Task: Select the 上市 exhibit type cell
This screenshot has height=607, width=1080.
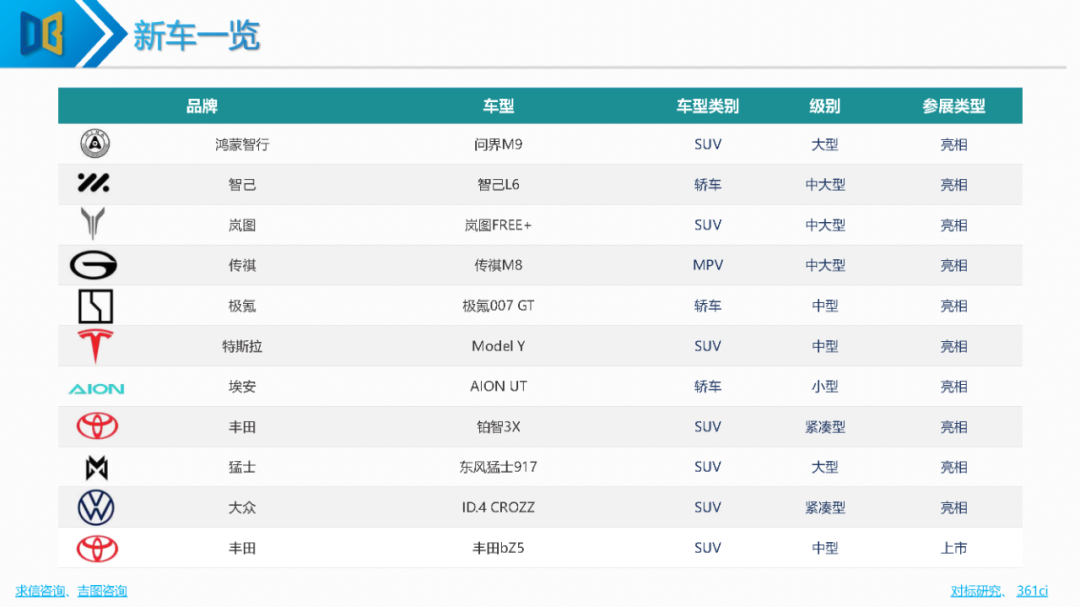Action: coord(954,548)
